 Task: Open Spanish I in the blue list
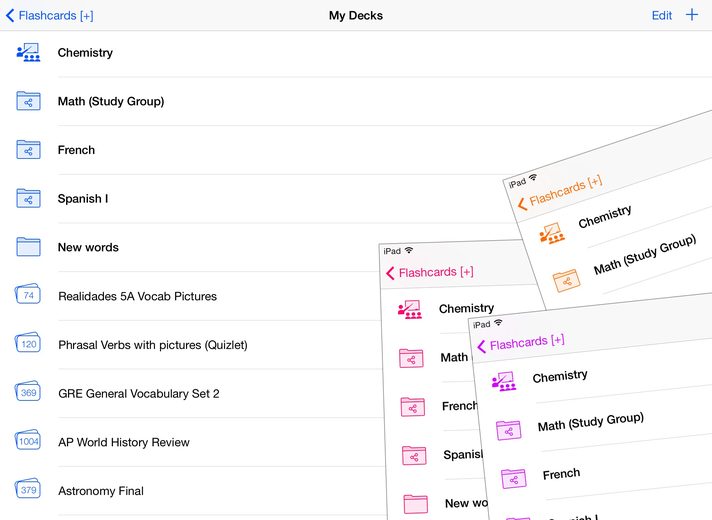point(83,198)
